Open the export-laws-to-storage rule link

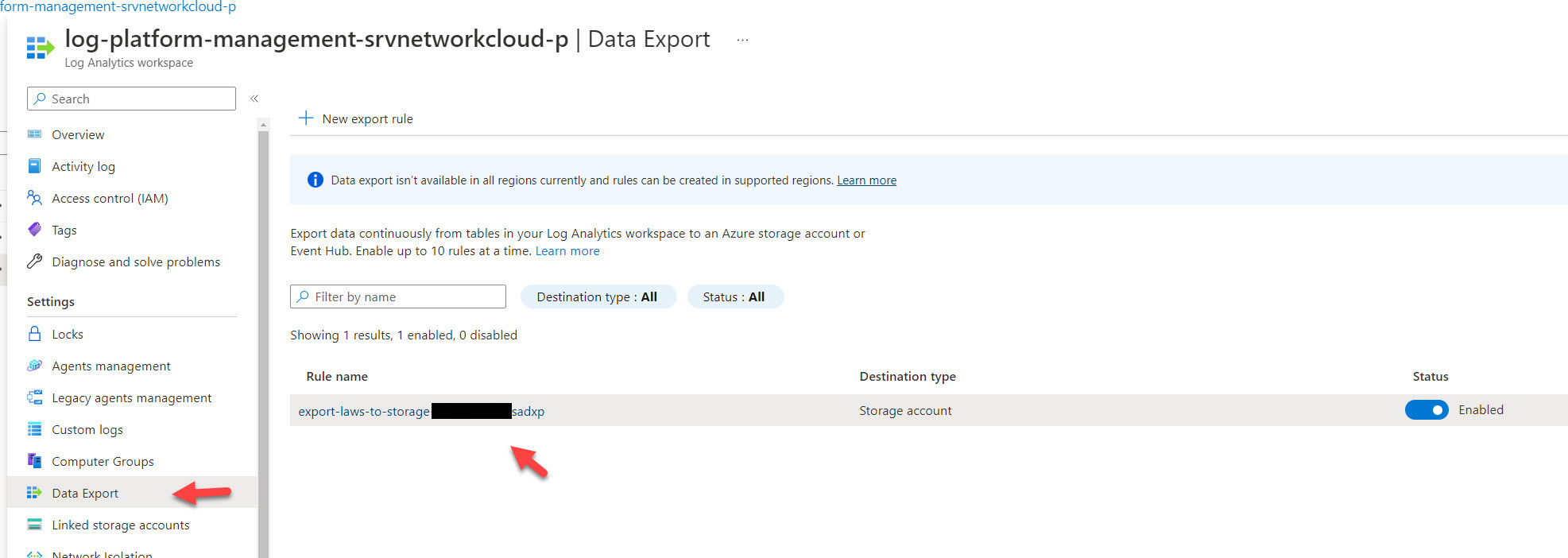[421, 411]
